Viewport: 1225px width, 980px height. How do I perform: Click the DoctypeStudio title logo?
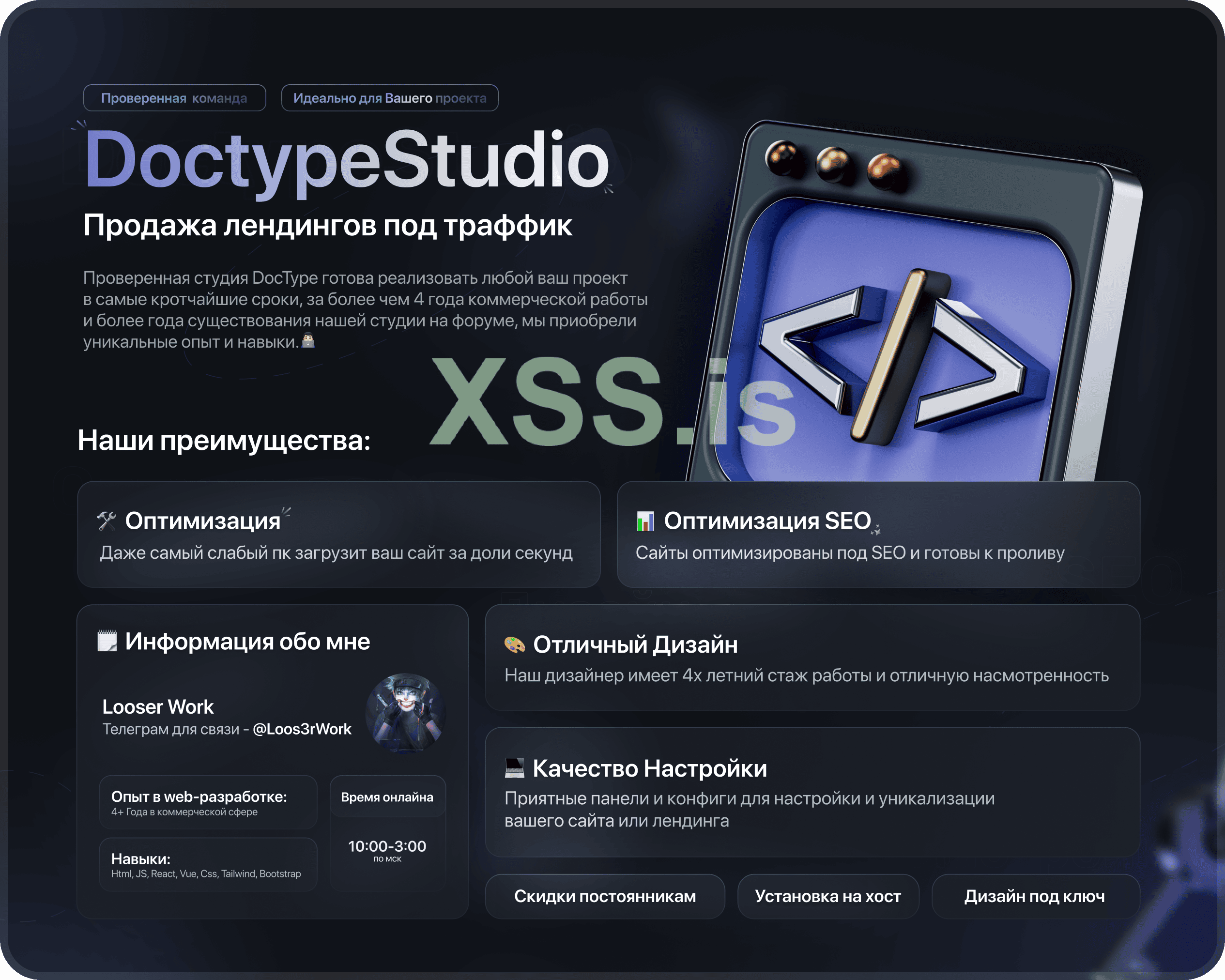click(347, 159)
